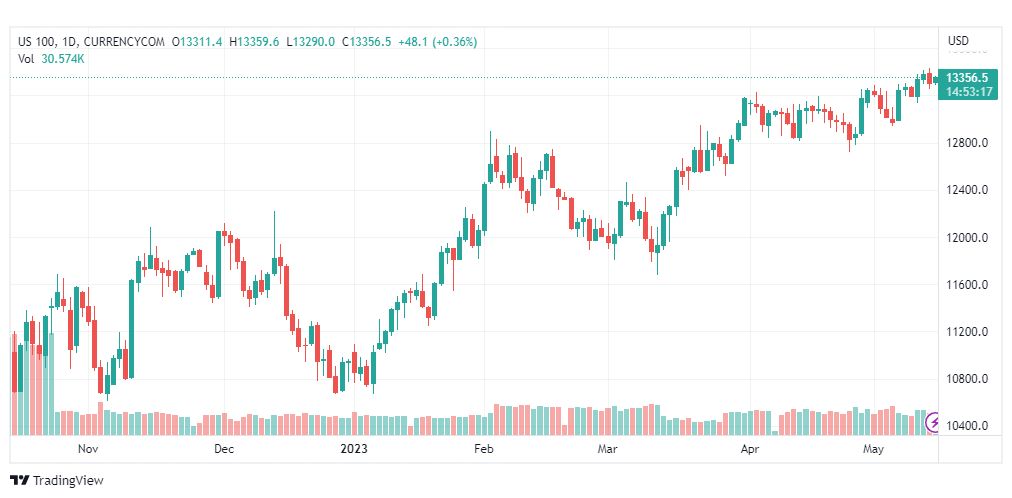
Task: Click the open price O13311.4
Action: point(198,42)
